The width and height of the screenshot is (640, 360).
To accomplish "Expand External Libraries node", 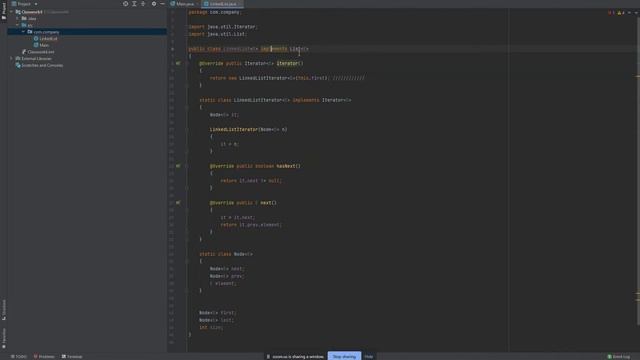I will coord(11,58).
